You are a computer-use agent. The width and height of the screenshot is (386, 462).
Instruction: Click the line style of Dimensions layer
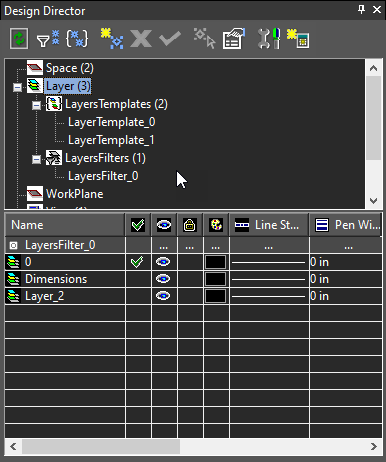pos(269,279)
